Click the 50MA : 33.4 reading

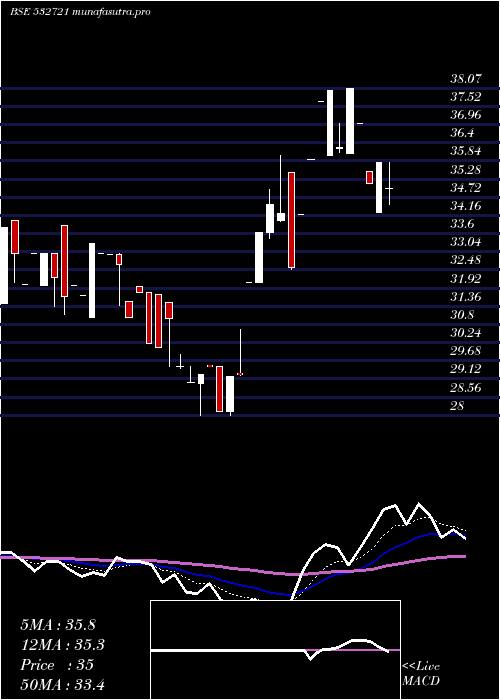(x=62, y=684)
